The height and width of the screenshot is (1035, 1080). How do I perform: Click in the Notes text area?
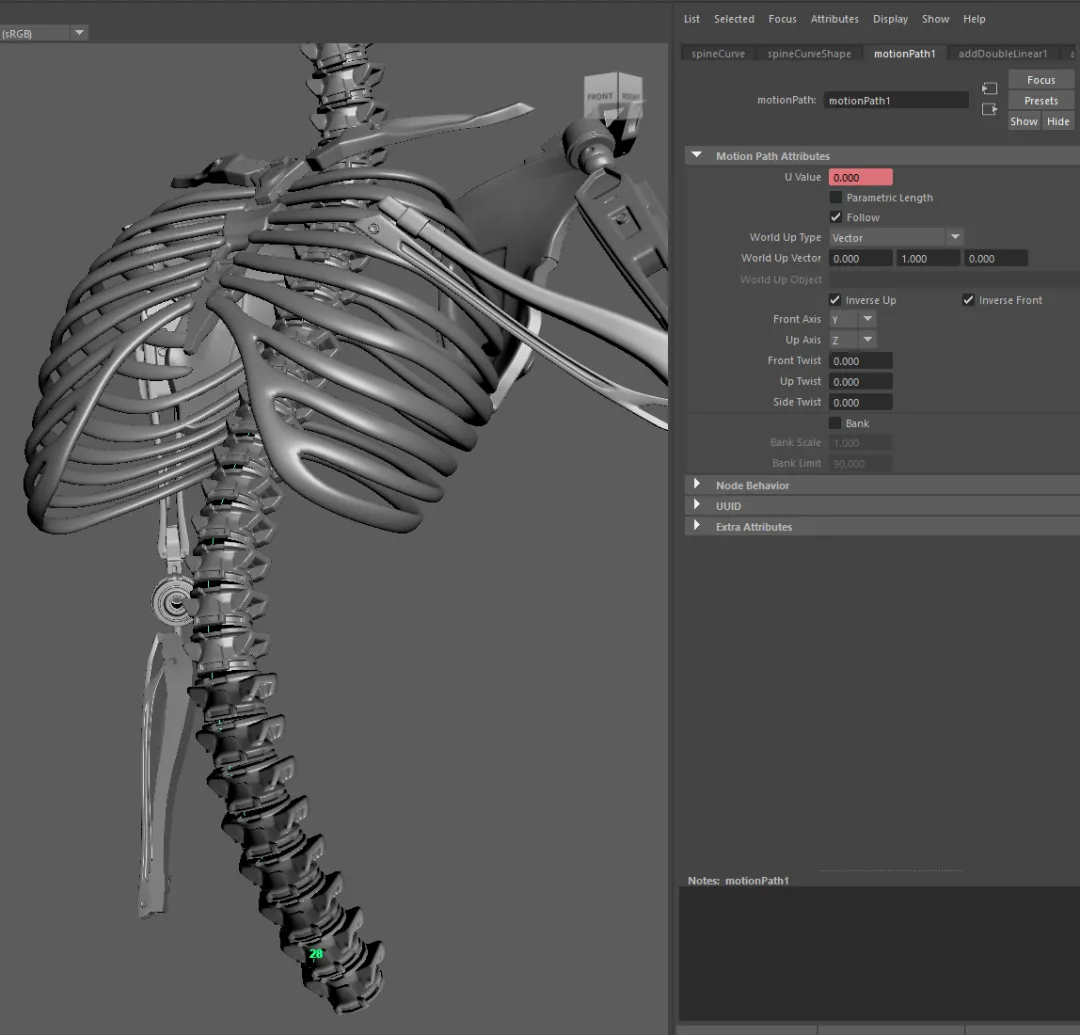point(879,954)
